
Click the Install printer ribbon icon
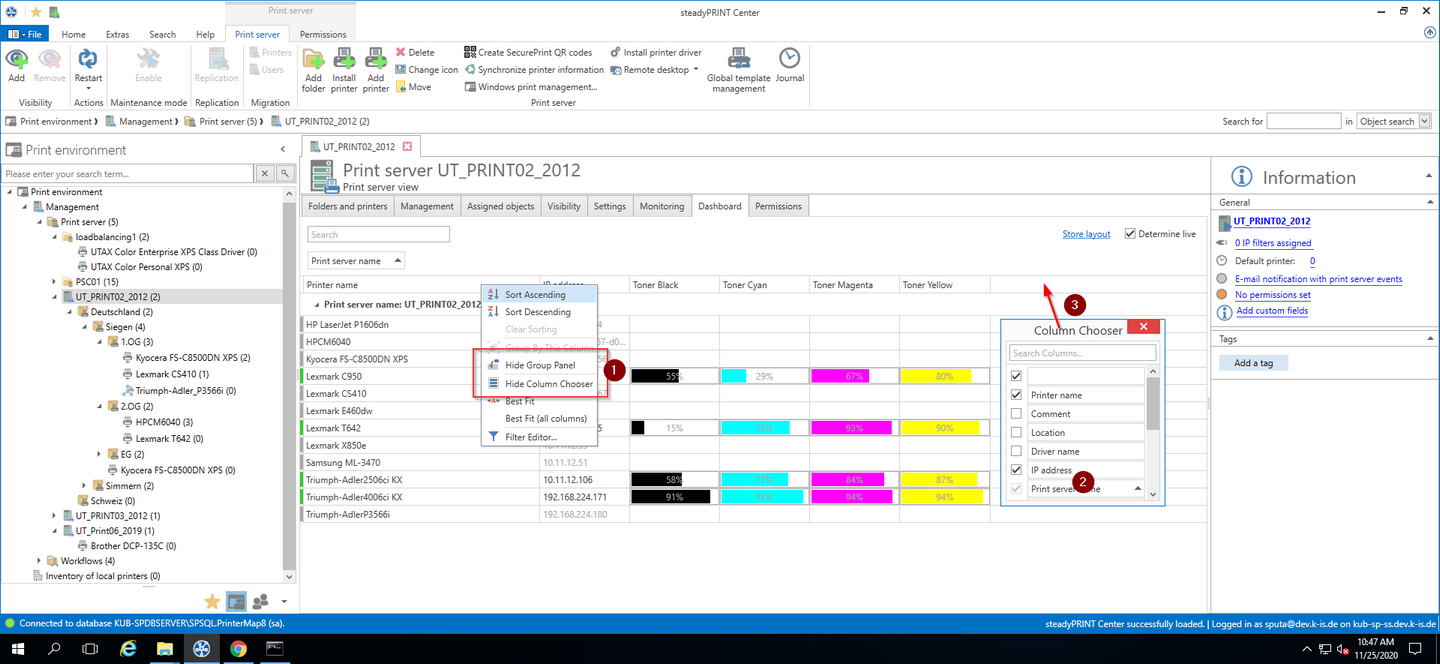tap(344, 59)
